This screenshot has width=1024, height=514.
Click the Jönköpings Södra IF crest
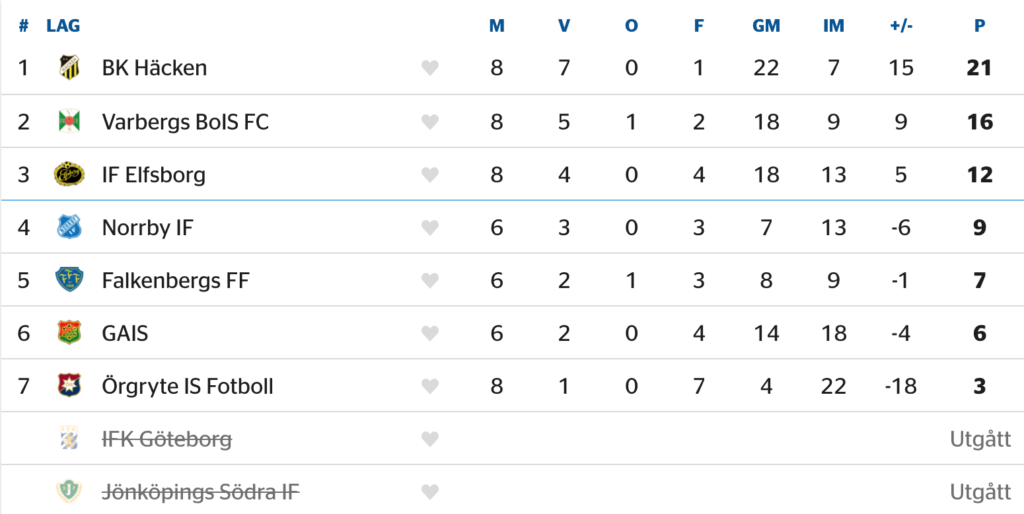click(68, 492)
